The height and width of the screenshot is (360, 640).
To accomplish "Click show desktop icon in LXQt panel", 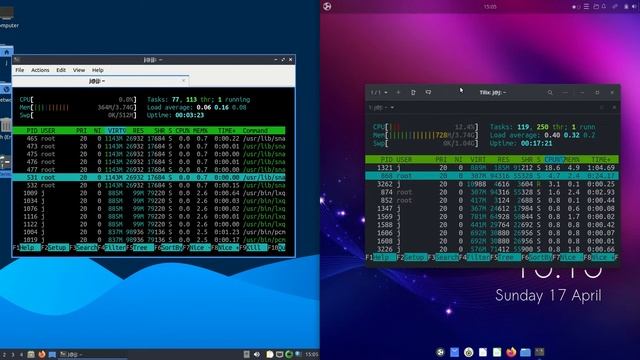I will coord(52,354).
